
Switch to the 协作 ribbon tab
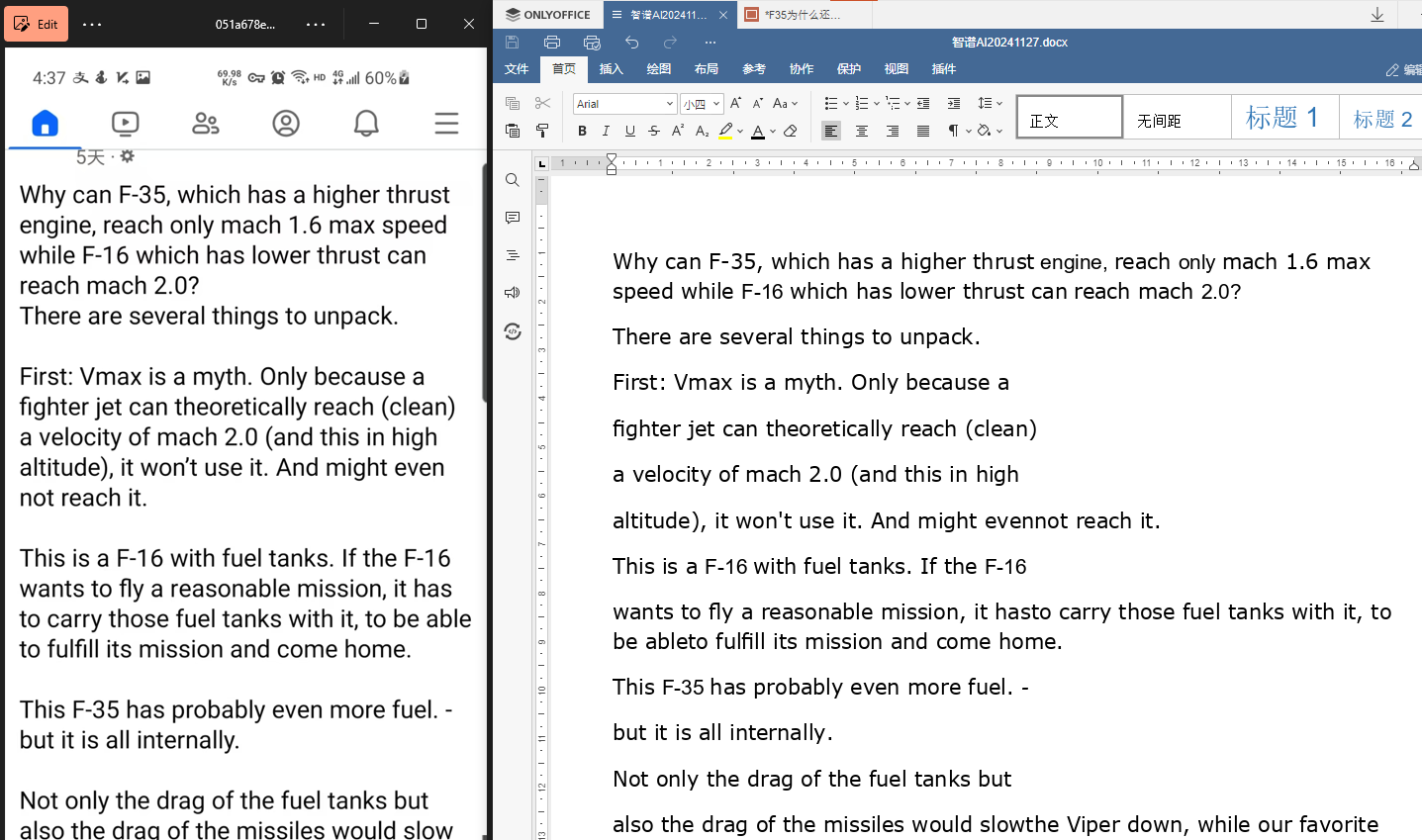(802, 69)
